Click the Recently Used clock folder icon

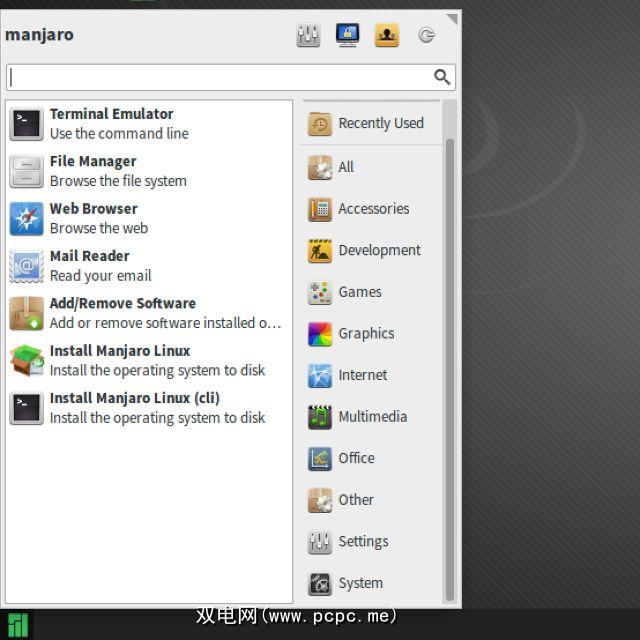(x=320, y=124)
